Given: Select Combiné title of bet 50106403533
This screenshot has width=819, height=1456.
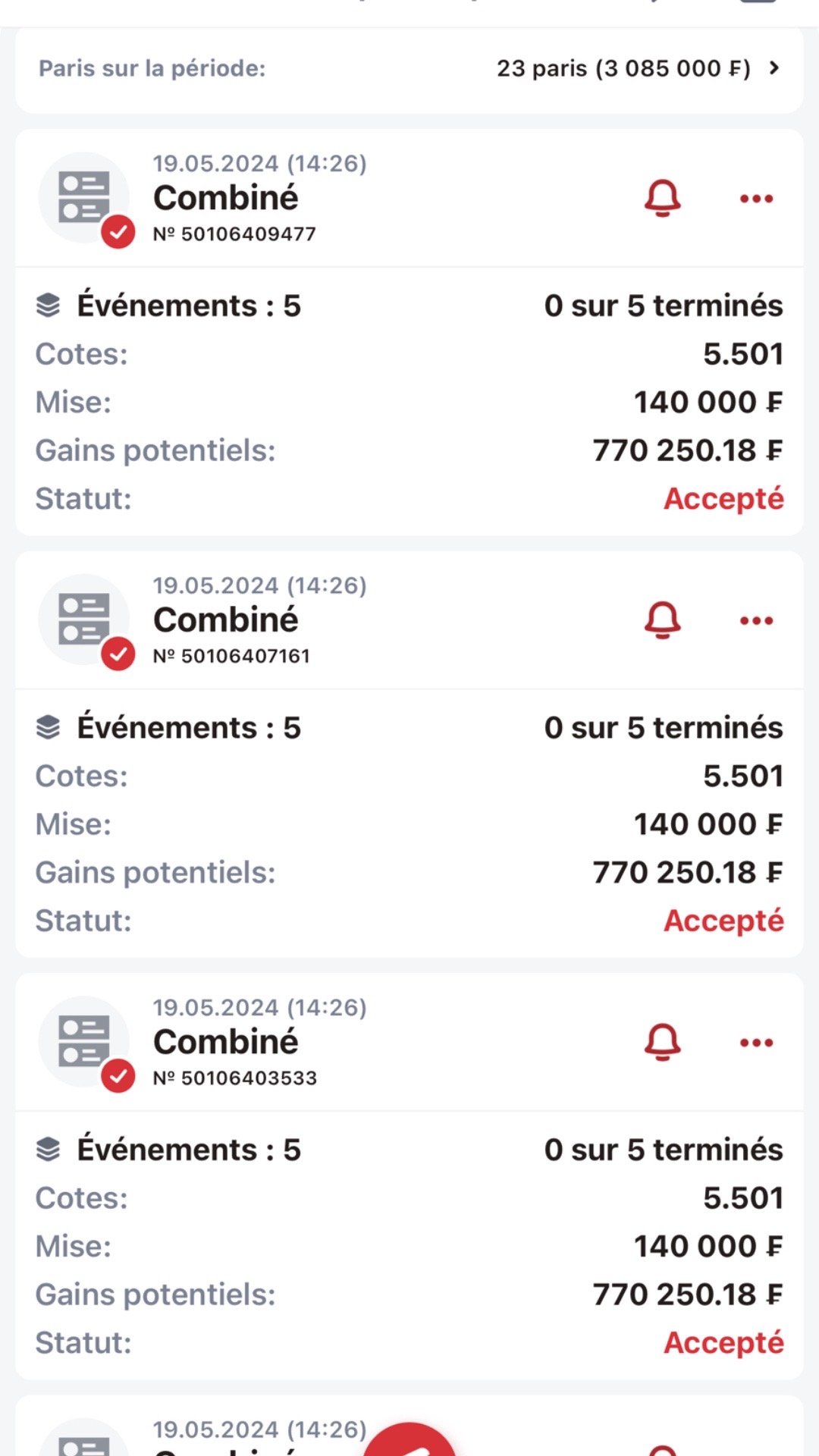Looking at the screenshot, I should pos(226,1042).
